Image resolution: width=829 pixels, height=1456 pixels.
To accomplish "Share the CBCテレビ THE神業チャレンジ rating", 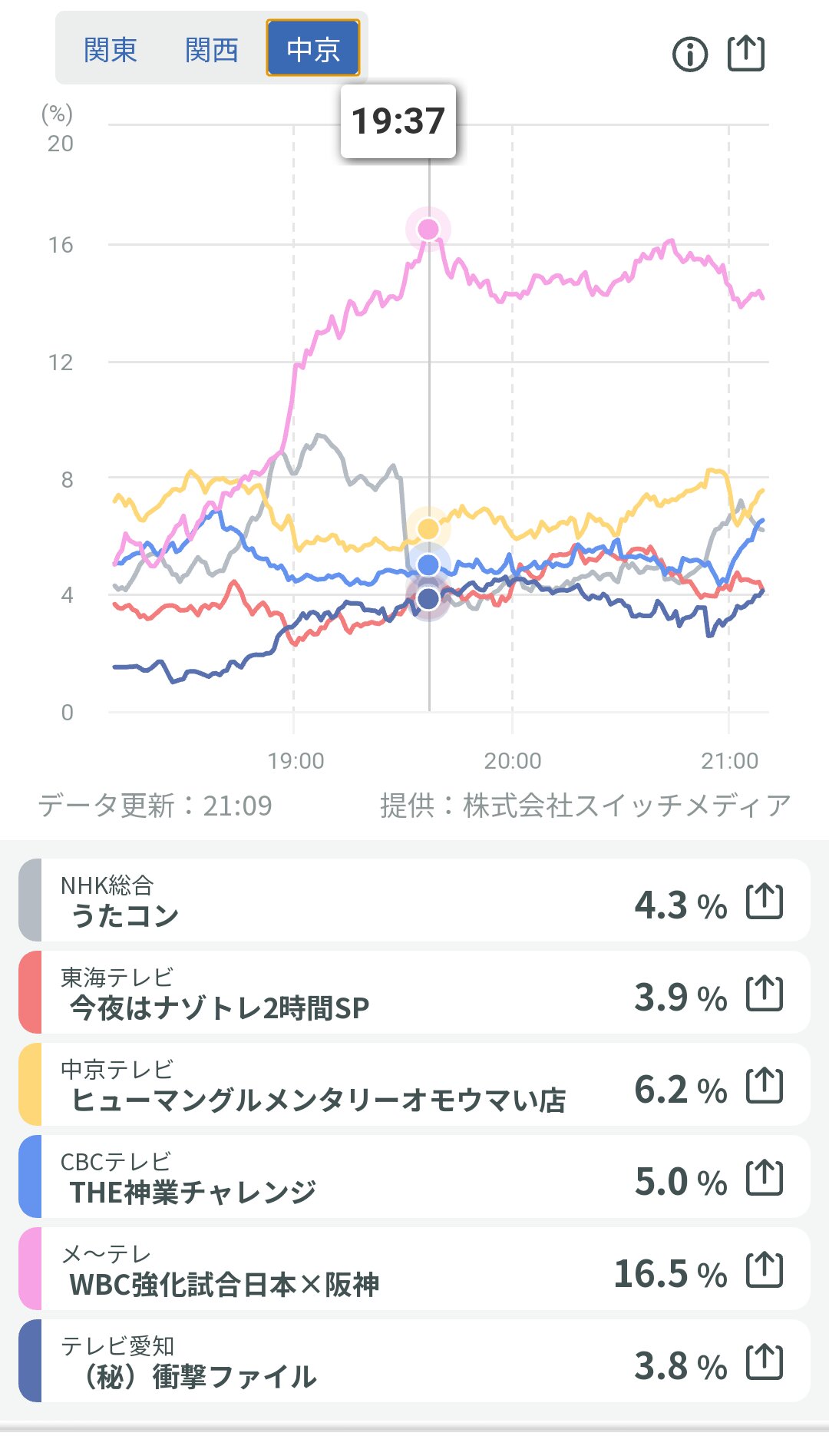I will click(765, 1178).
